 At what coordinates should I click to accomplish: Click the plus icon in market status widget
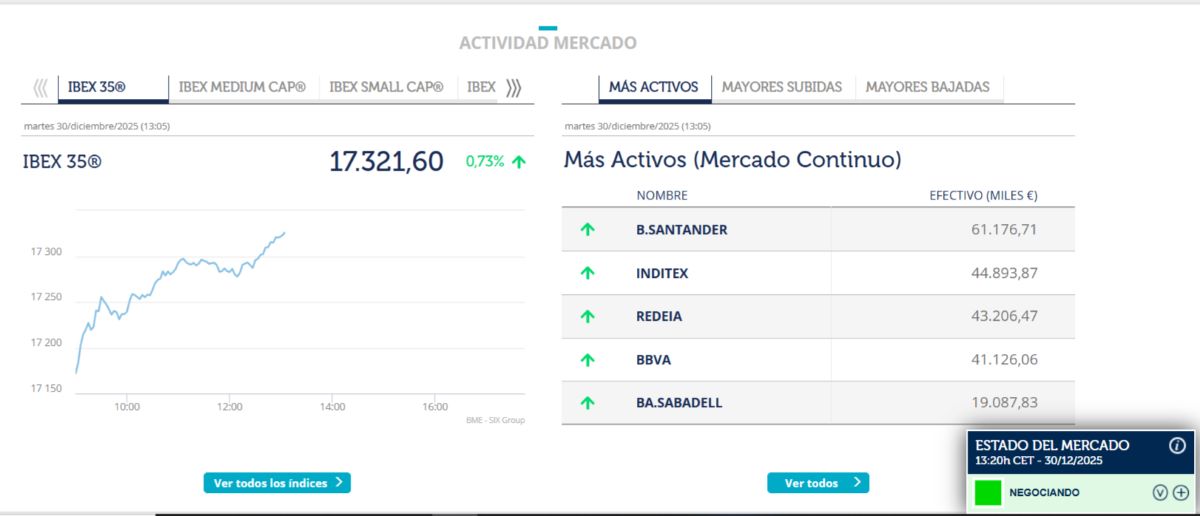(1180, 492)
